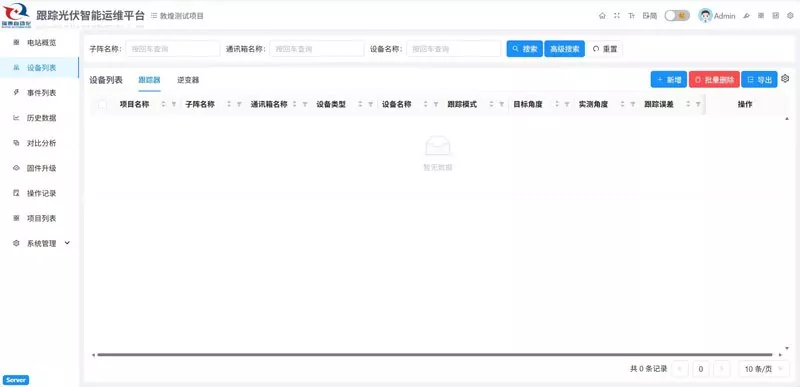Sort by 实测角度 column
Image resolution: width=800 pixels, height=387 pixels.
[x=622, y=104]
